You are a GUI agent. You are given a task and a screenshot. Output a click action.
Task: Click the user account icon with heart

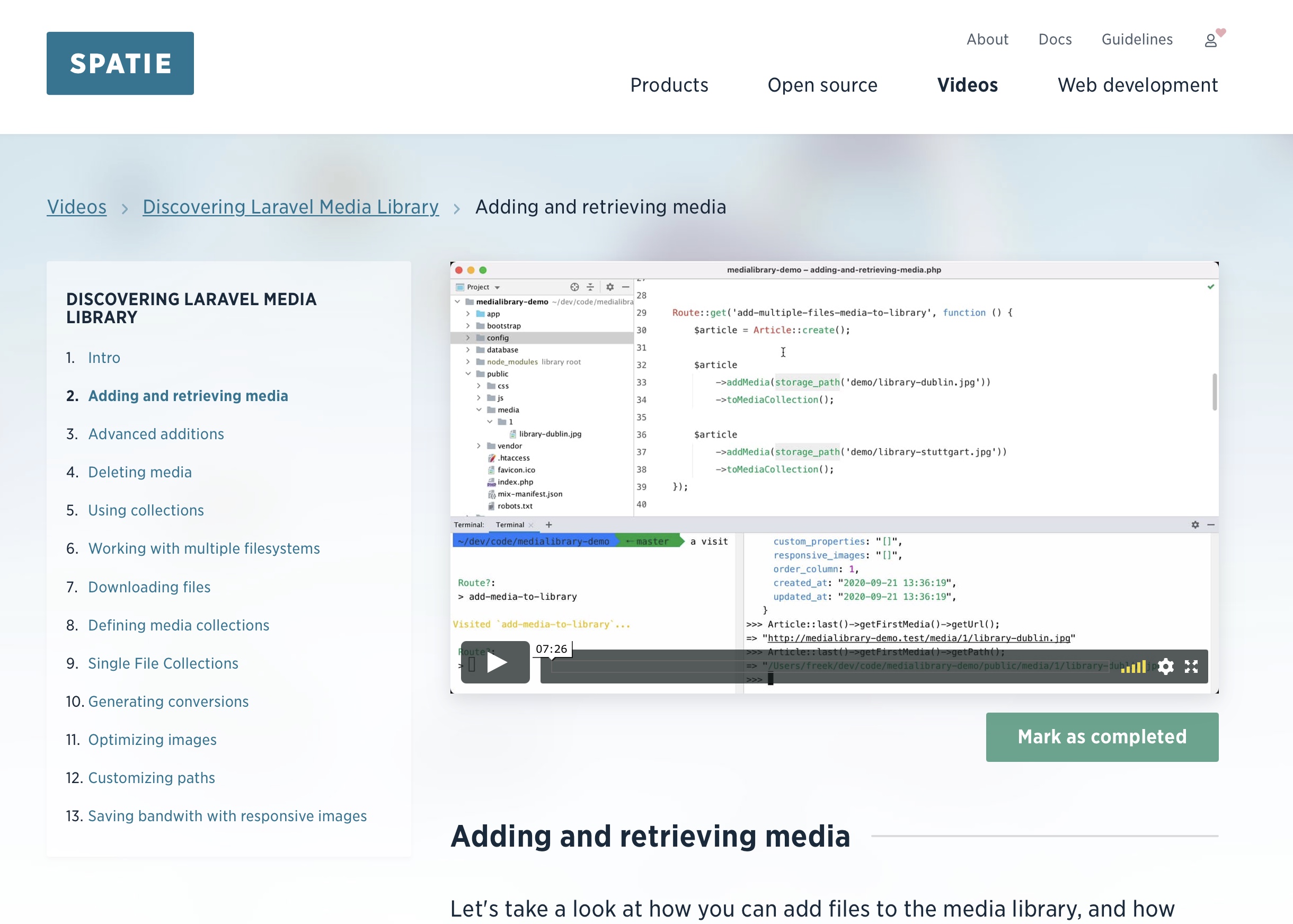(x=1211, y=39)
